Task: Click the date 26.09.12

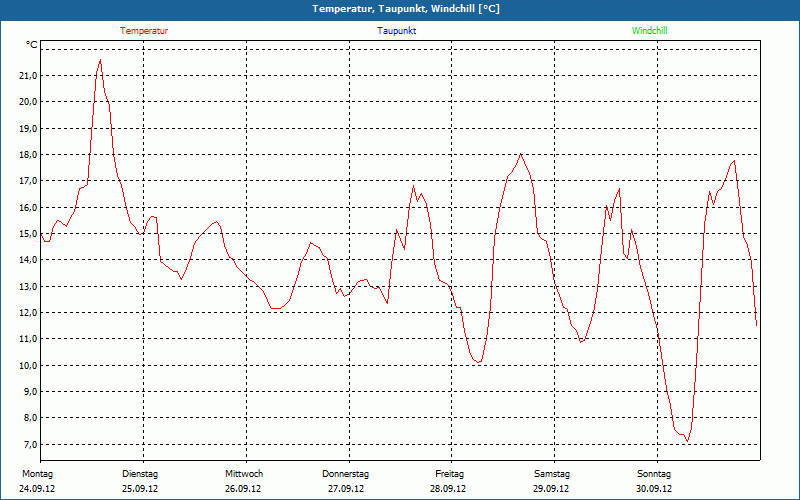Action: 243,489
